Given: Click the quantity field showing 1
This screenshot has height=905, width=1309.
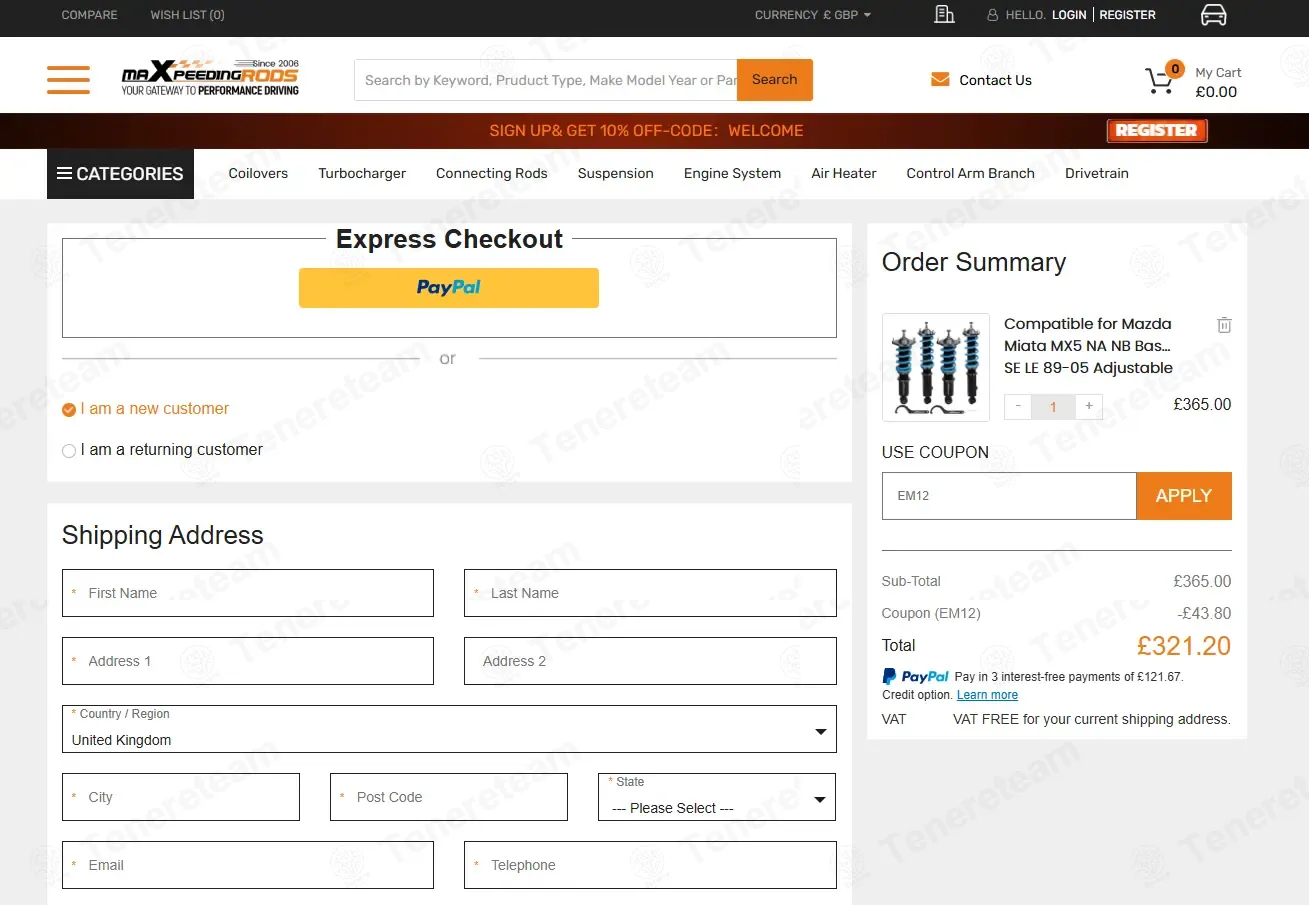Looking at the screenshot, I should click(1054, 406).
